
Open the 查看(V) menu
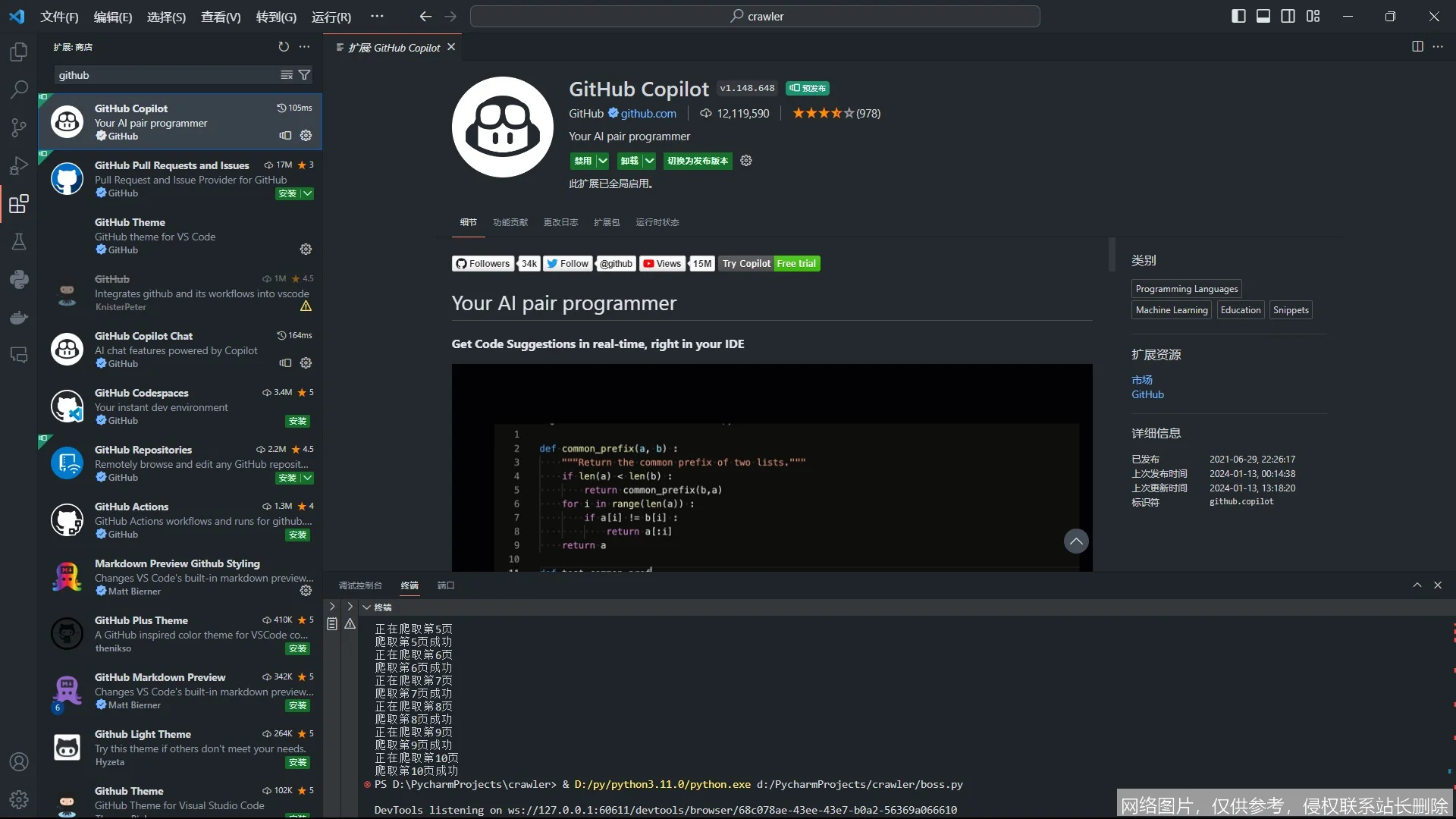[220, 17]
